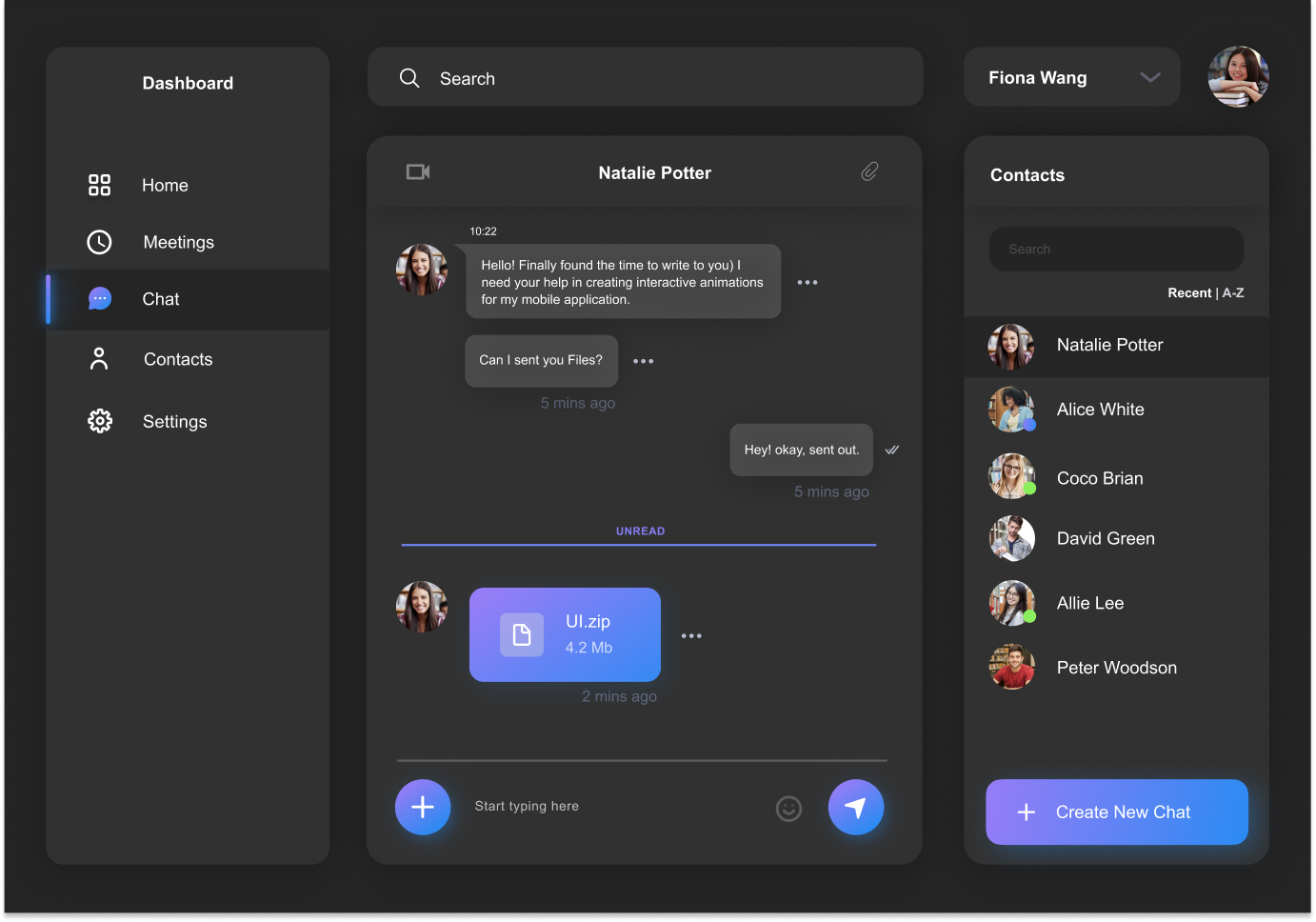Open chat with Alice White
Image resolution: width=1316 pixels, height=922 pixels.
1100,410
